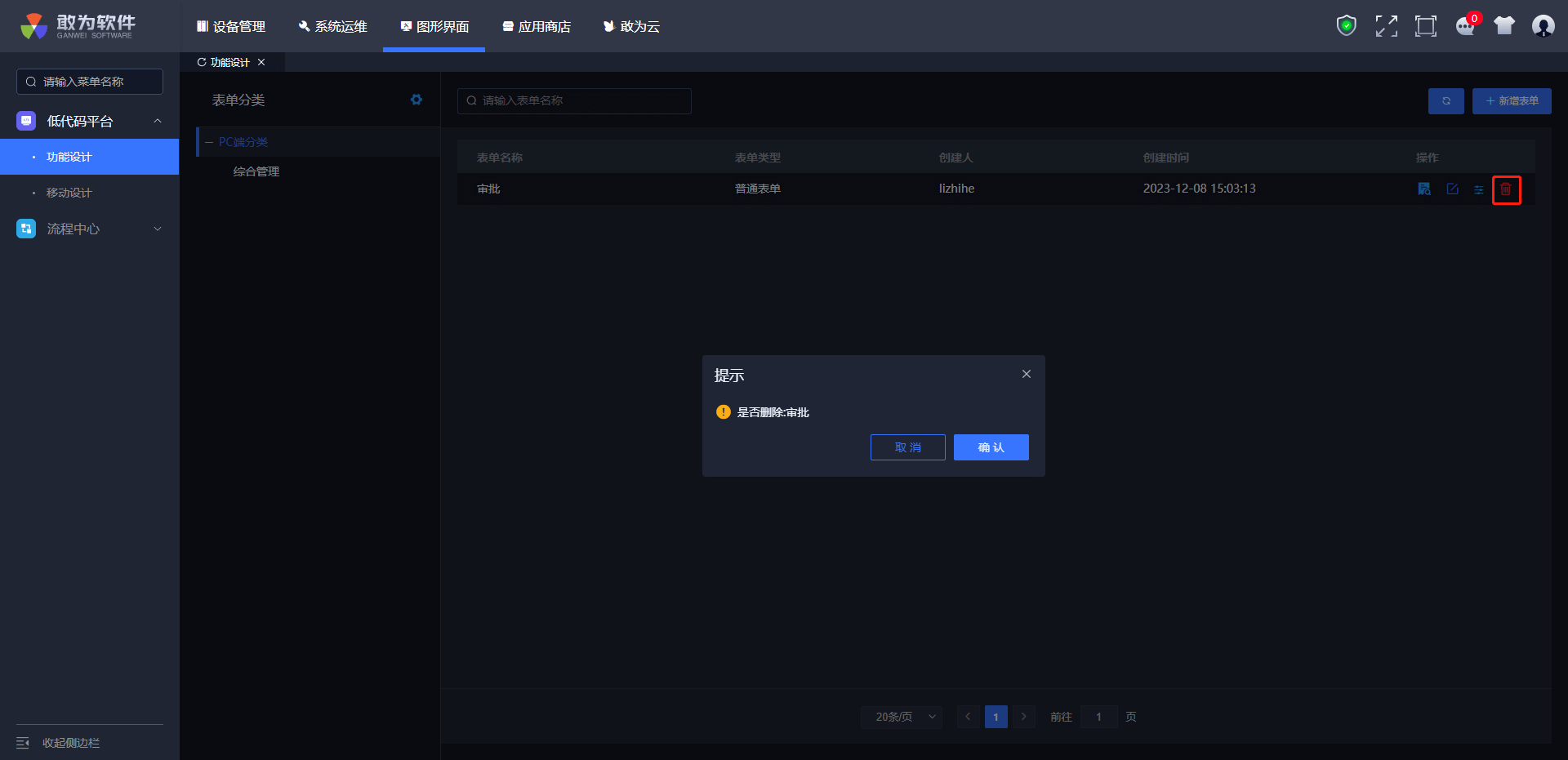Open the preview icon for the 审批 form
1568x760 pixels.
(x=1424, y=189)
